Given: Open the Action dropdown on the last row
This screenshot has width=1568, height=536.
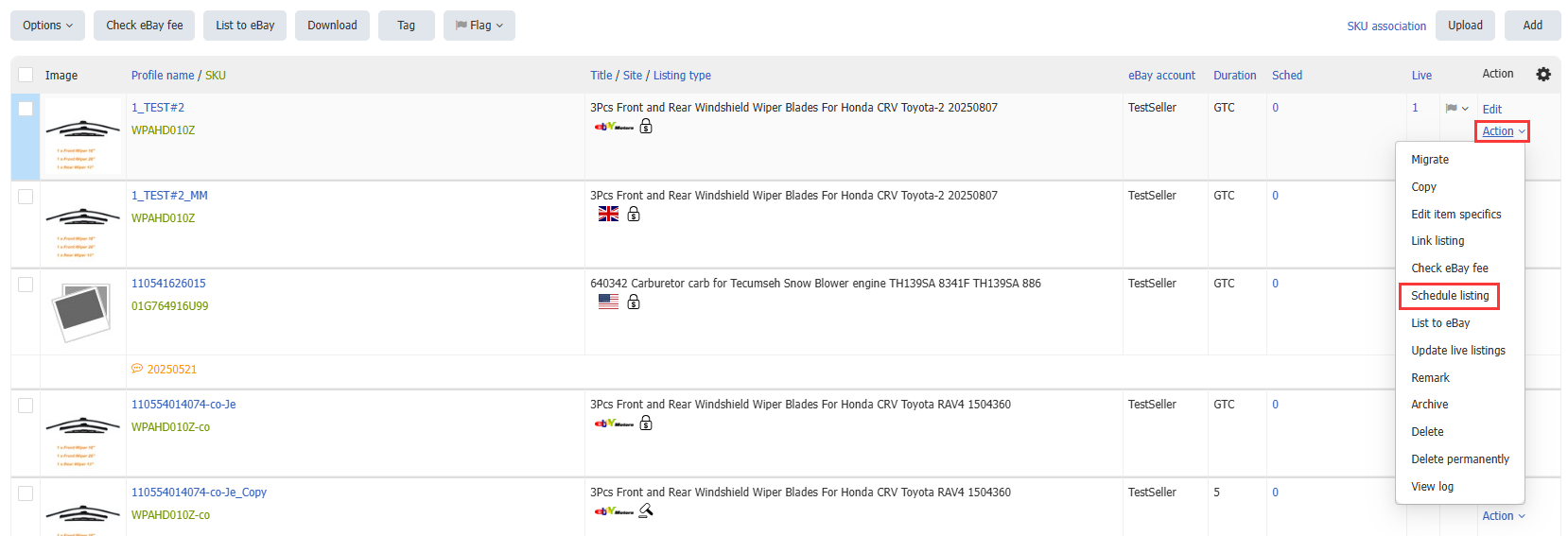Looking at the screenshot, I should tap(1504, 516).
